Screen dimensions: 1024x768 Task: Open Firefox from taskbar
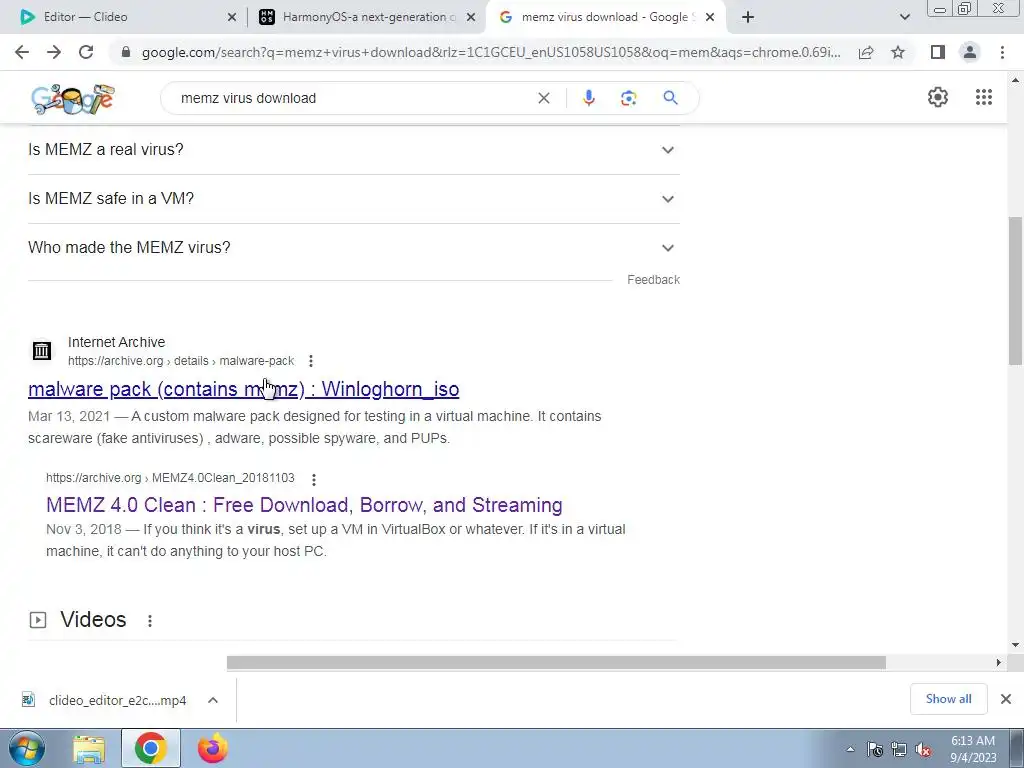(x=213, y=748)
